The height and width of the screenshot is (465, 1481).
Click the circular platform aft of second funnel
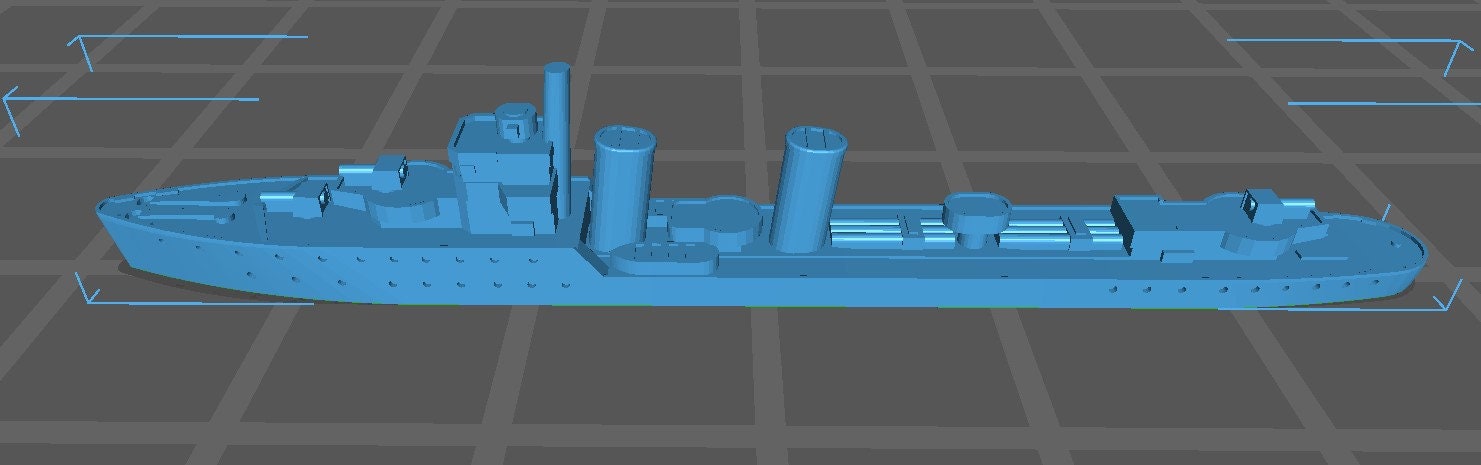975,214
